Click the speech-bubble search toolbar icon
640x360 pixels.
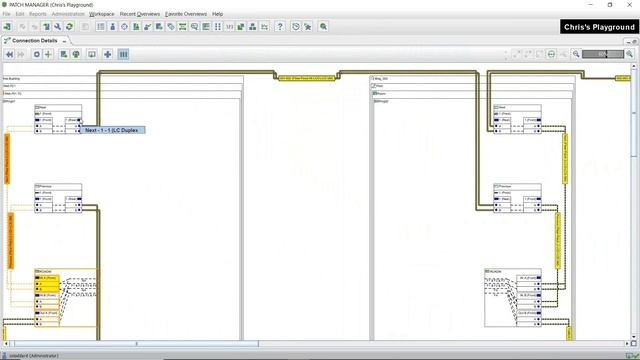[194, 27]
